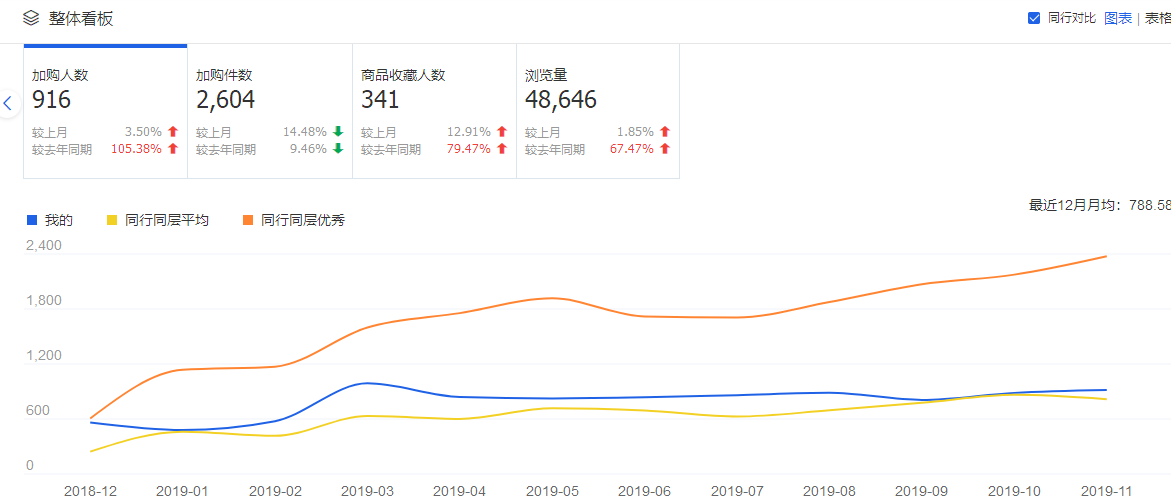Viewport: 1171px width, 503px height.
Task: Click the red up arrow beside 67.47%
Action: tap(665, 149)
